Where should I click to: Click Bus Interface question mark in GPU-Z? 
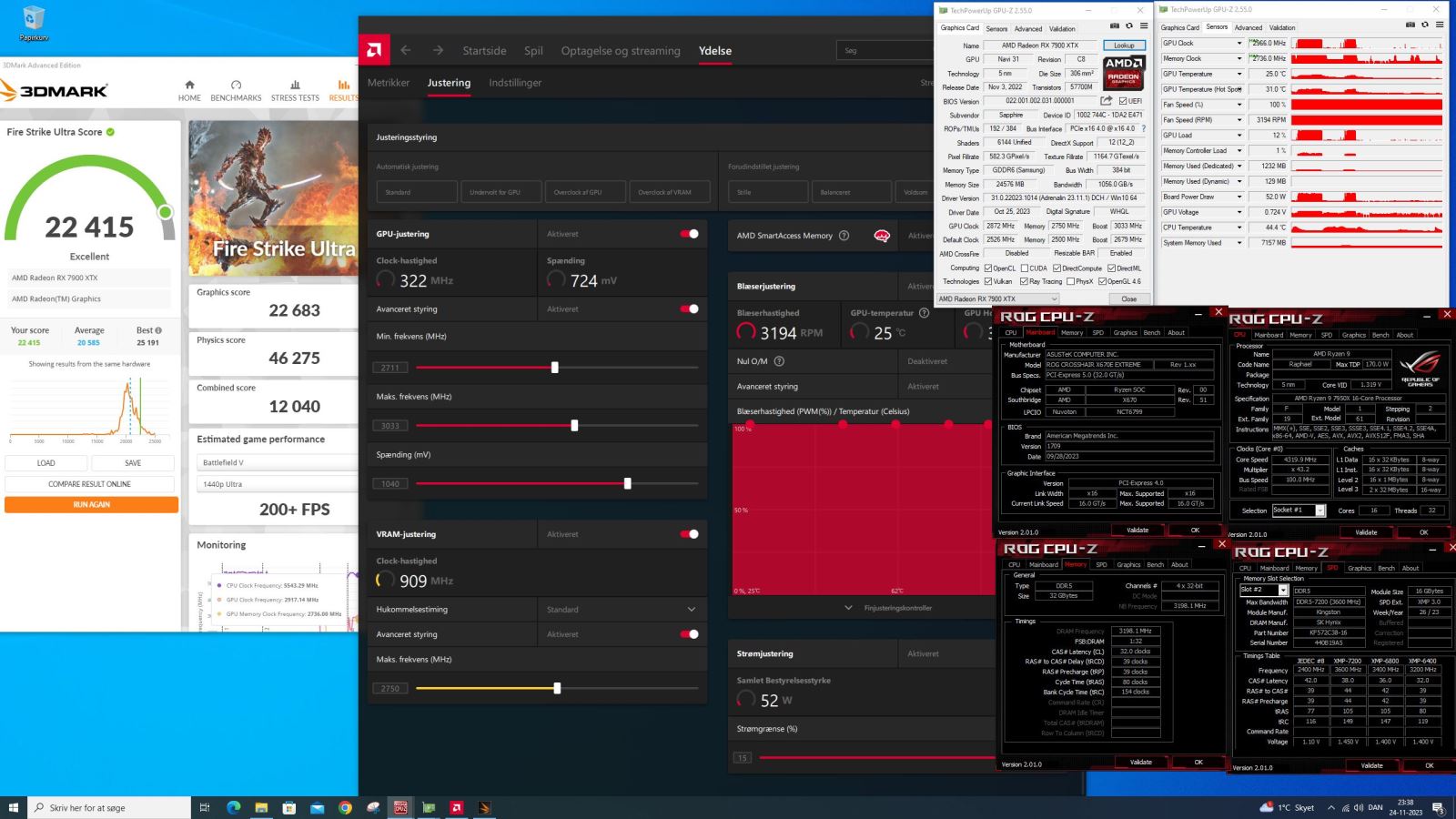click(1144, 128)
